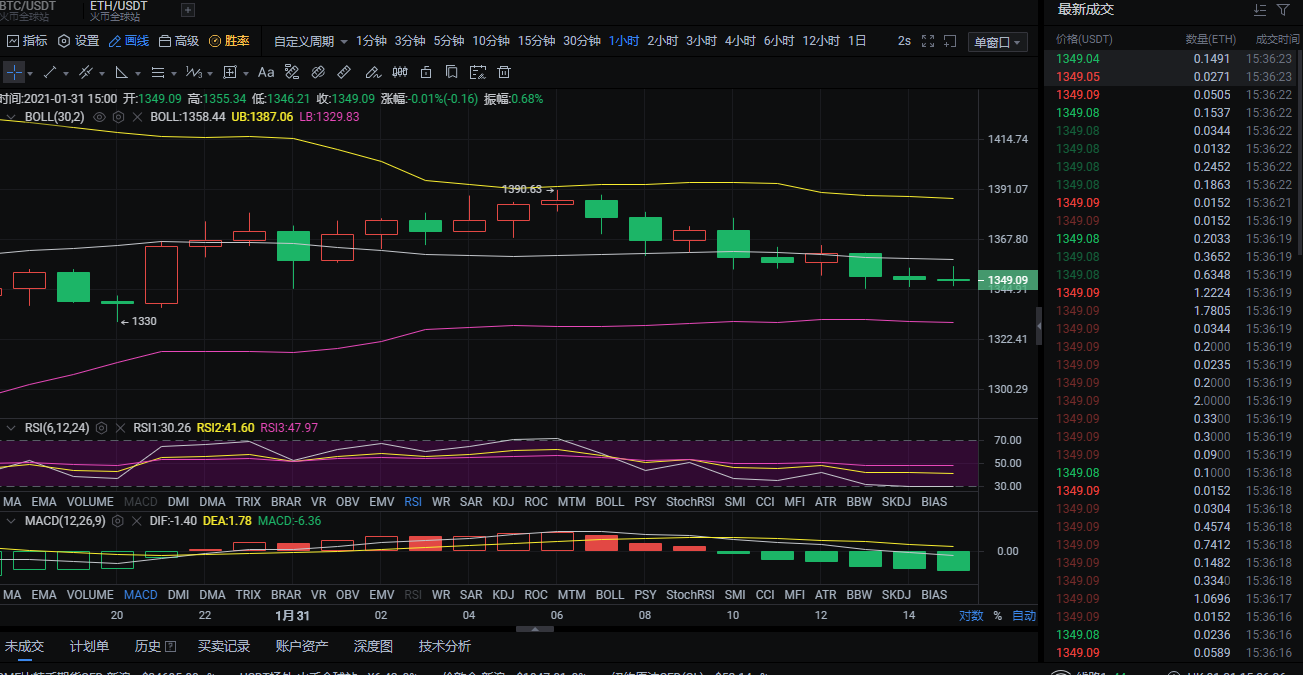The image size is (1303, 675).
Task: Select the crosshair cursor drawing tool
Action: pos(13,72)
